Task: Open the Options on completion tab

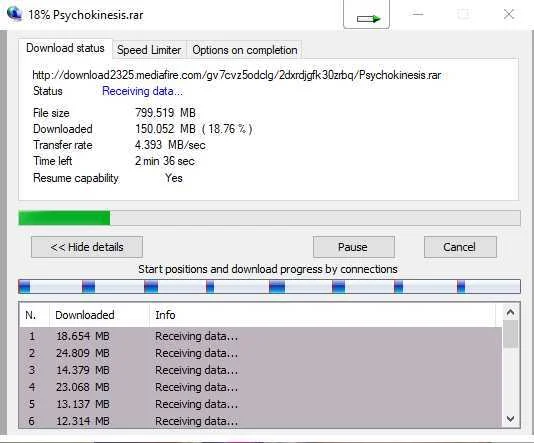Action: coord(245,50)
